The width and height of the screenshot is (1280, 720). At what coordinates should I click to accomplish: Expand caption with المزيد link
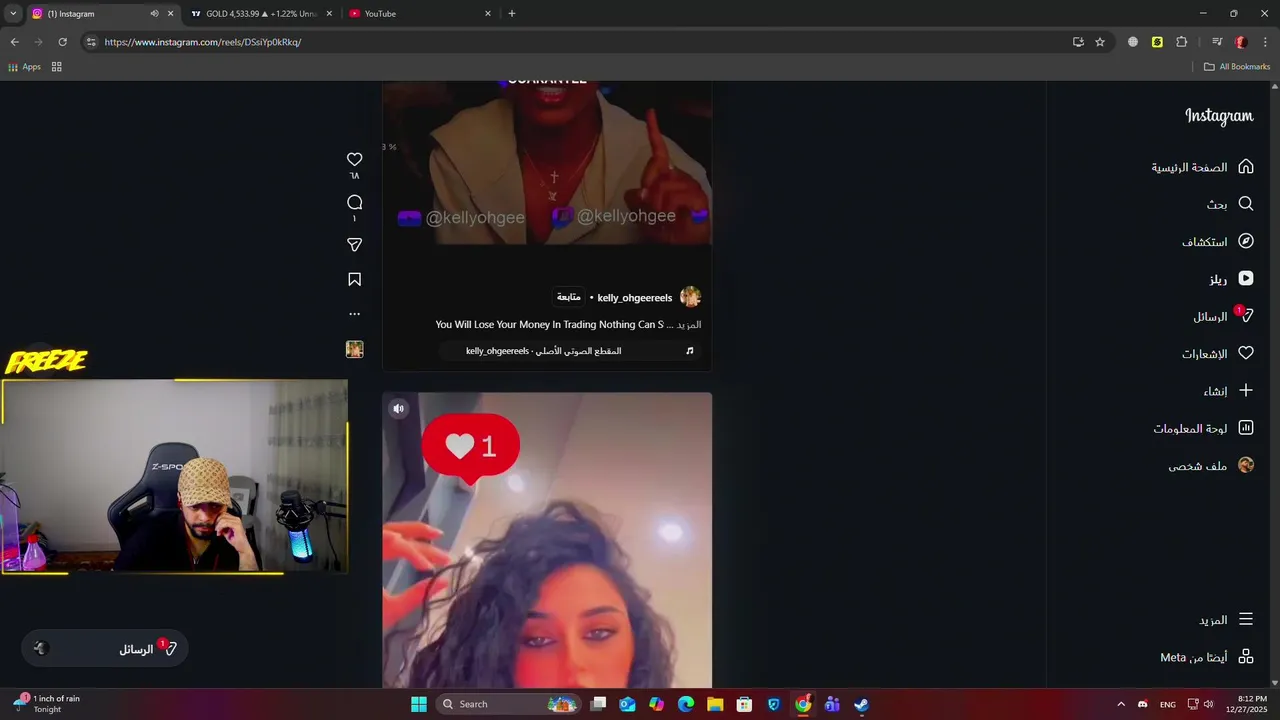[689, 325]
